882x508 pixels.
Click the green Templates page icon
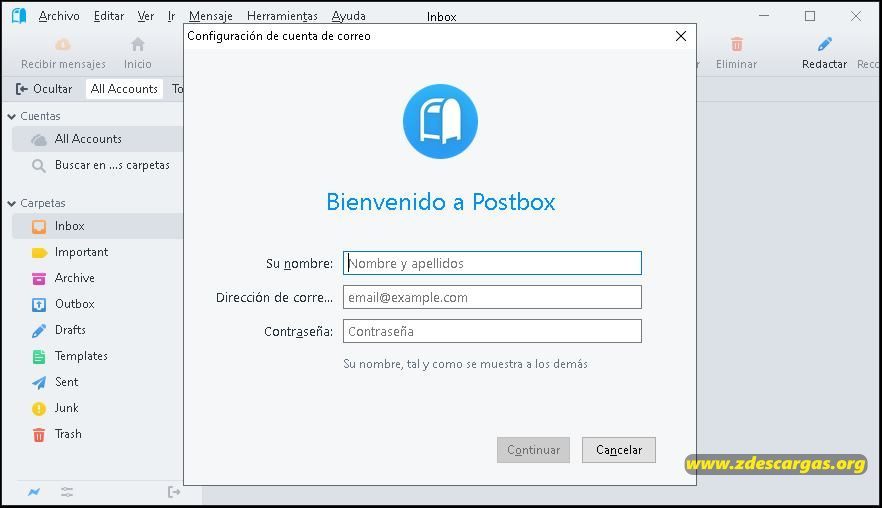[x=39, y=357]
